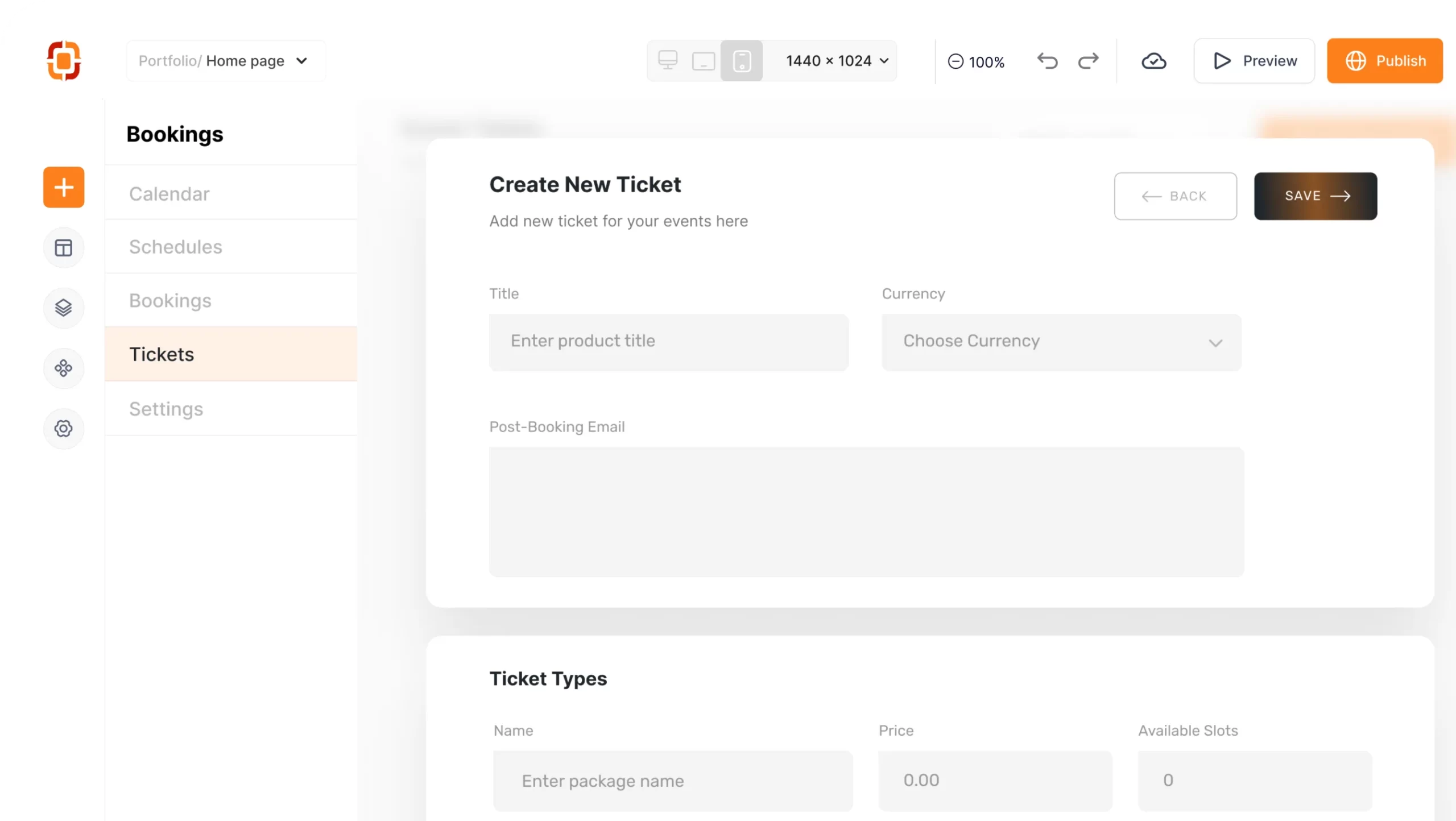Open the settings gear icon in sidebar

pyautogui.click(x=64, y=429)
